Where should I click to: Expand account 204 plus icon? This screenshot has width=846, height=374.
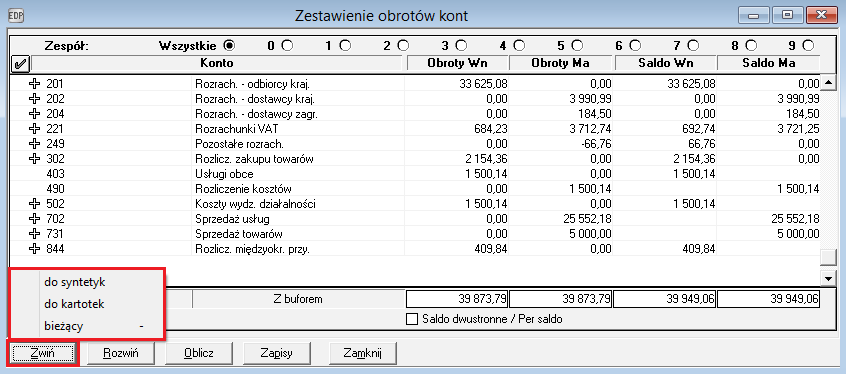(35, 114)
